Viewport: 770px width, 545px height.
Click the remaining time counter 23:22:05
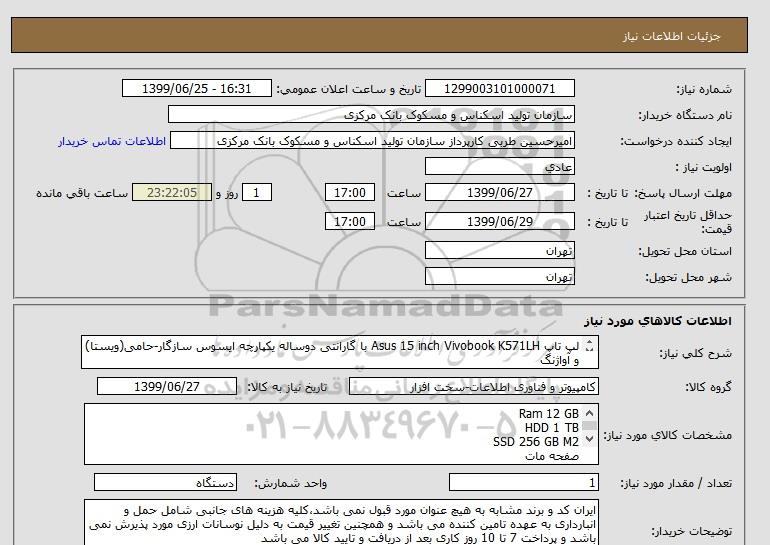click(172, 193)
